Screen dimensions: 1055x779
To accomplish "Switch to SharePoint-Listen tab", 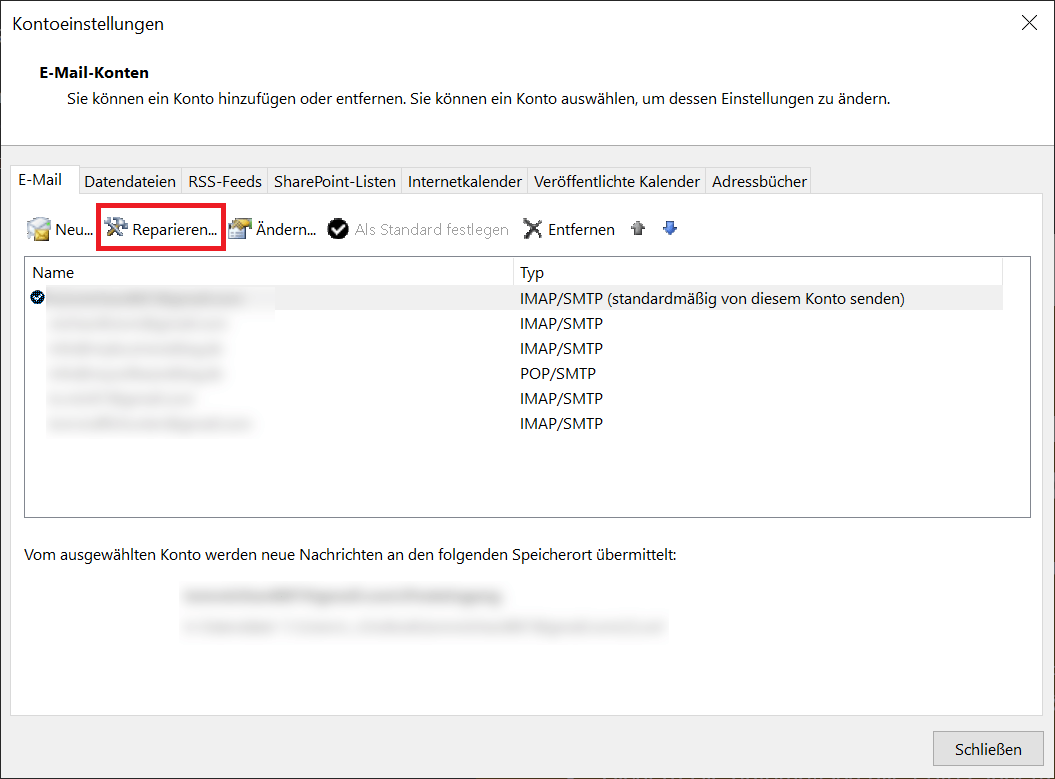I will click(x=334, y=182).
